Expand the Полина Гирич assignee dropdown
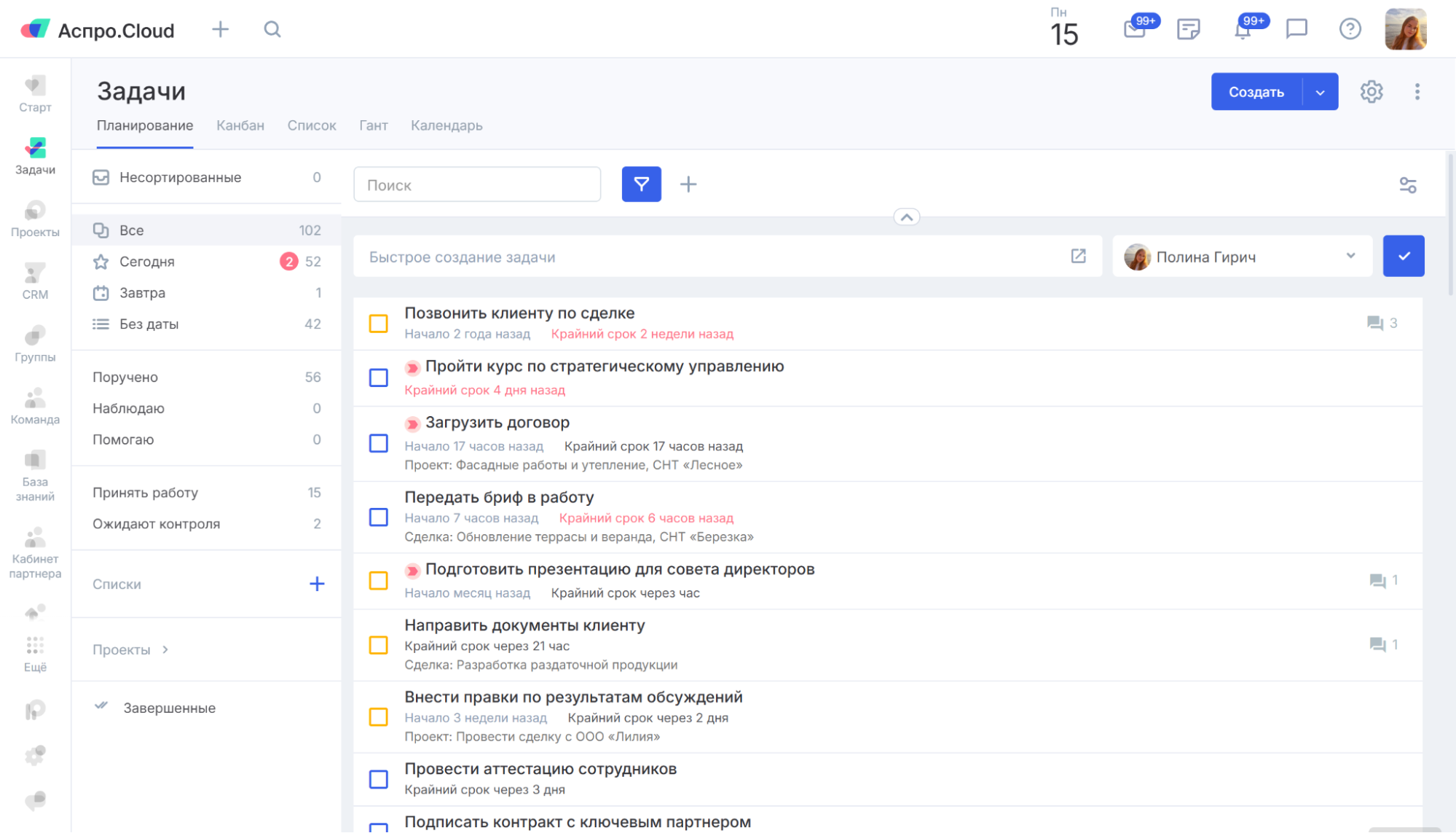Screen dimensions: 1456x833 click(1350, 256)
